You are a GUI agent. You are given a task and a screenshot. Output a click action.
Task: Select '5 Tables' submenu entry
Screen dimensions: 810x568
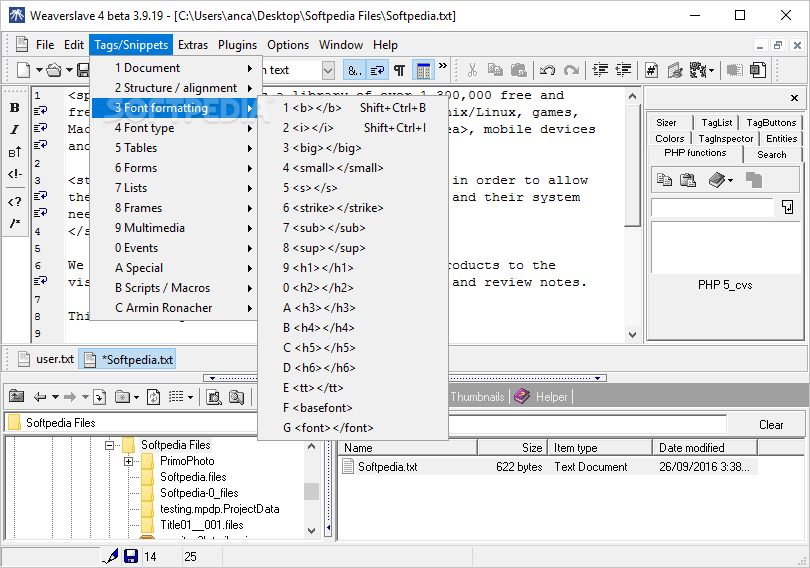coord(174,148)
